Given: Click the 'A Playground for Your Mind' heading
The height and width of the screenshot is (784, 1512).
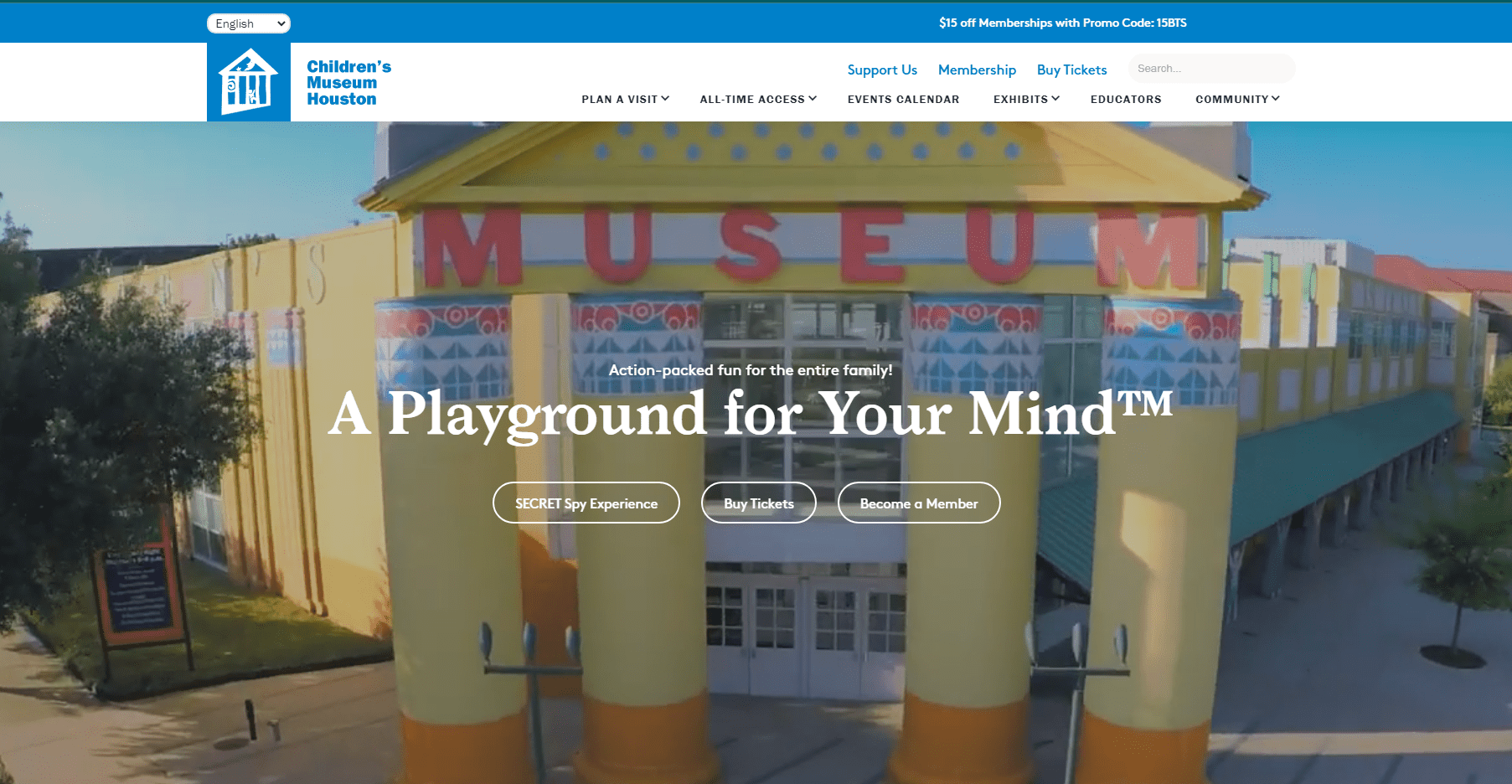Looking at the screenshot, I should (751, 415).
